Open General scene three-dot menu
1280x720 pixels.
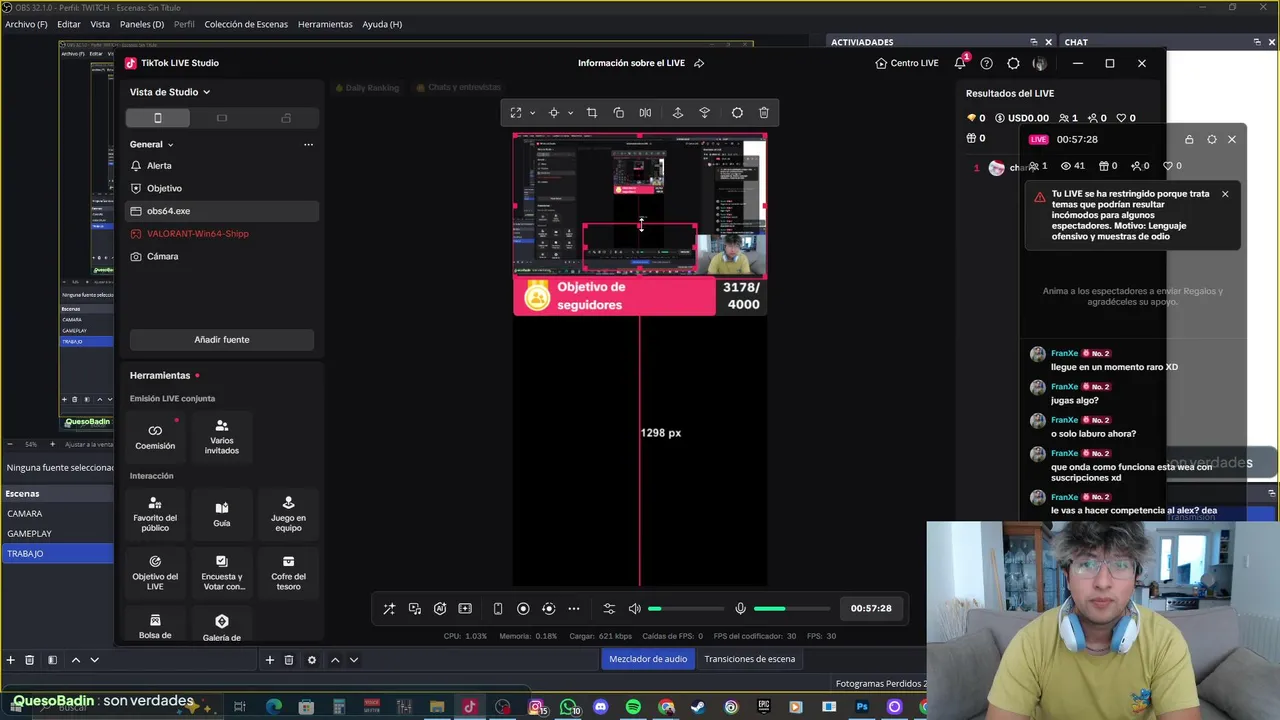pyautogui.click(x=308, y=145)
